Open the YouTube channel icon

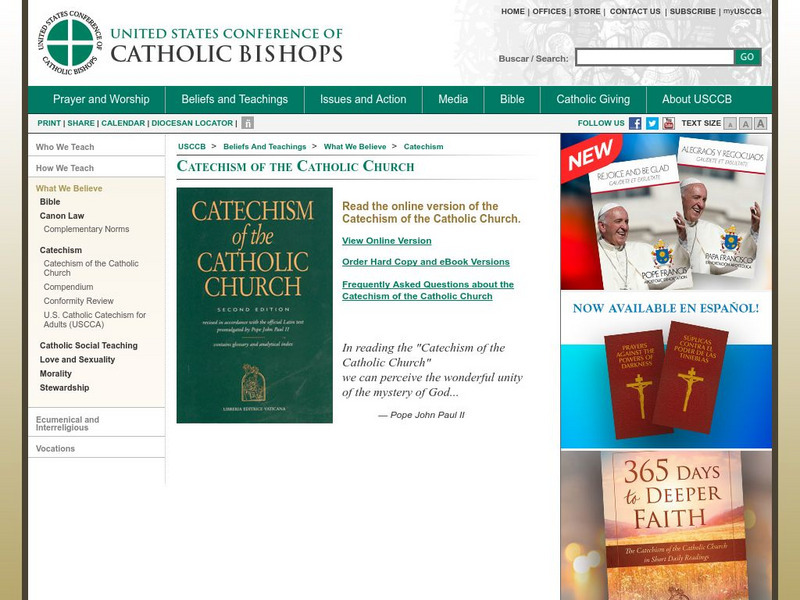(668, 124)
